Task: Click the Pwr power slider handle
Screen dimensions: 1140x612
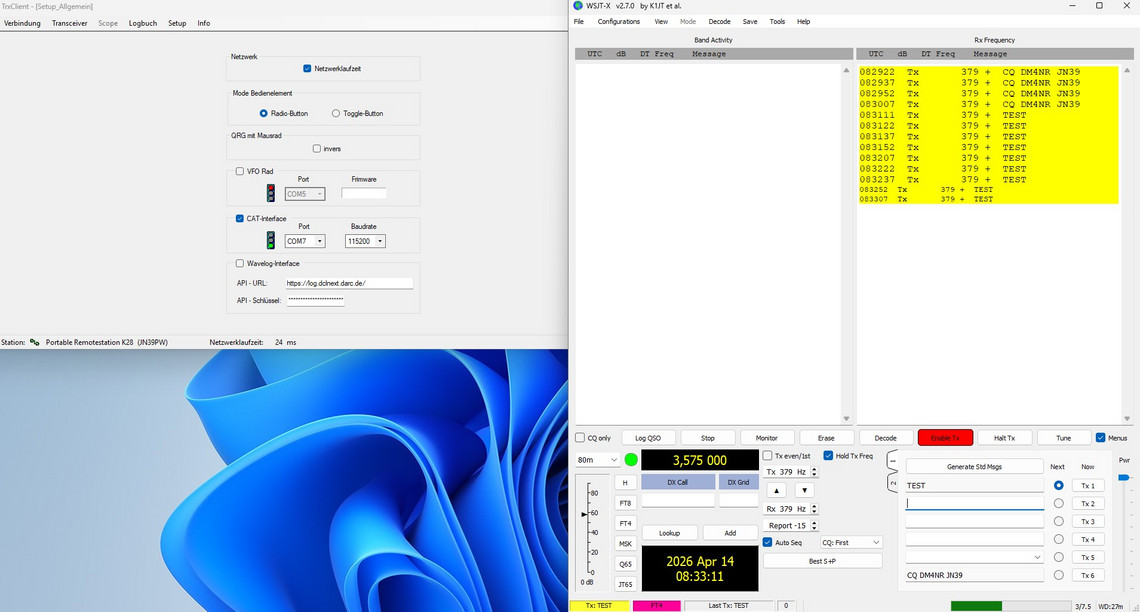Action: (1124, 478)
